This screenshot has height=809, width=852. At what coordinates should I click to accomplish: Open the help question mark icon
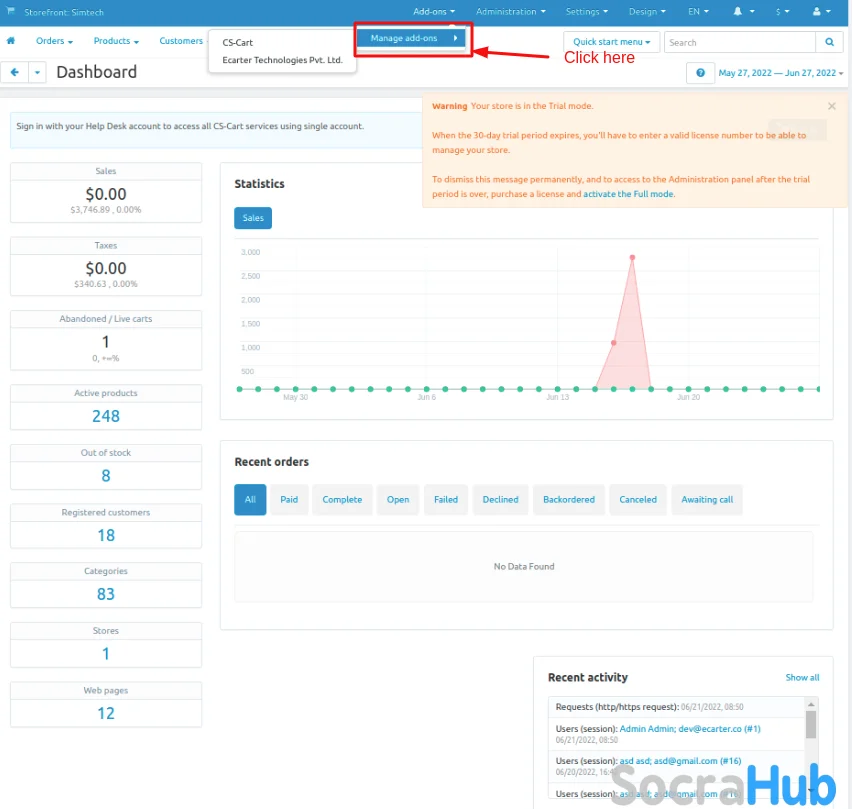click(700, 73)
